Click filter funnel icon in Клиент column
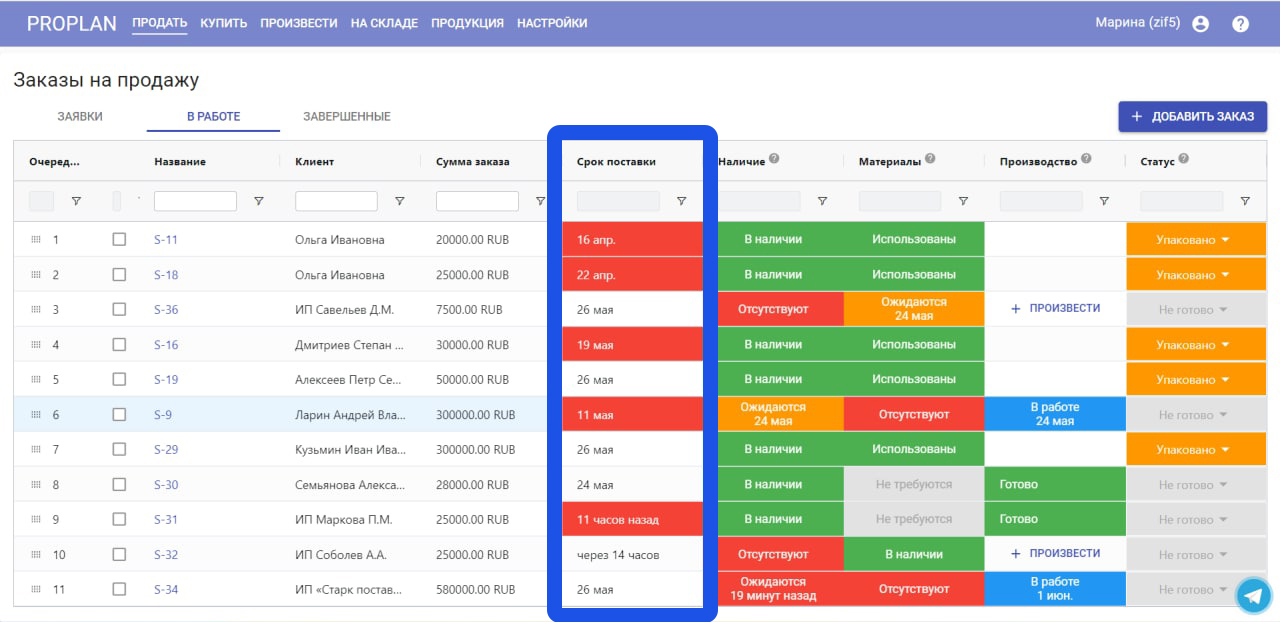 coord(400,201)
